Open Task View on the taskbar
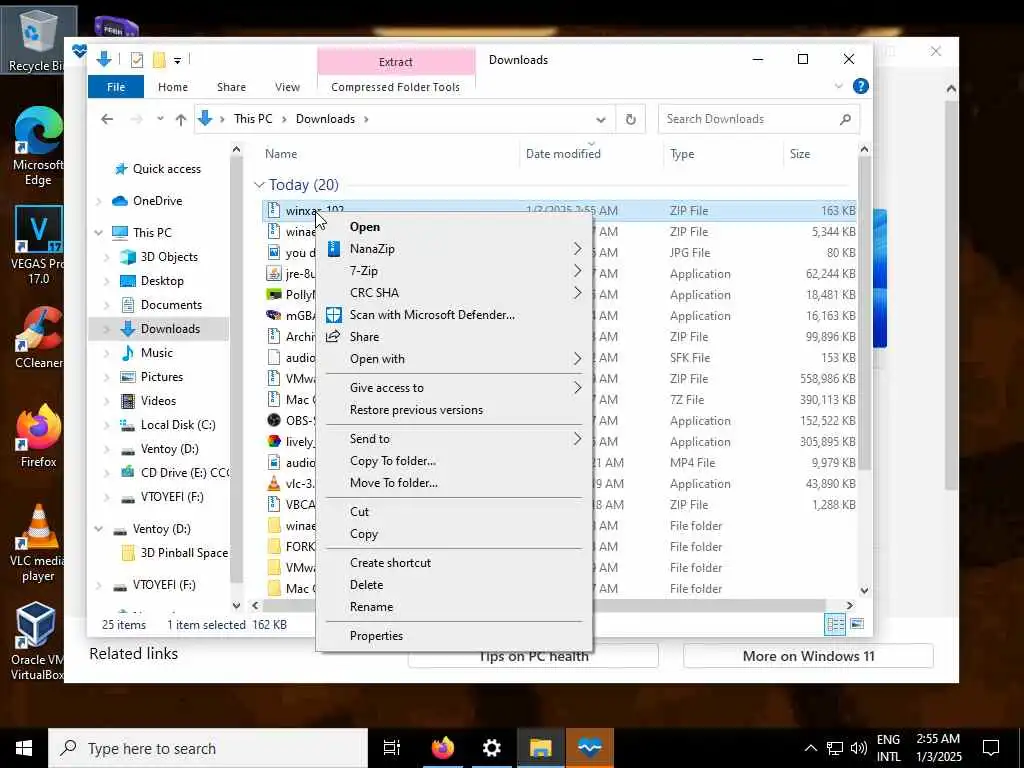 [392, 748]
